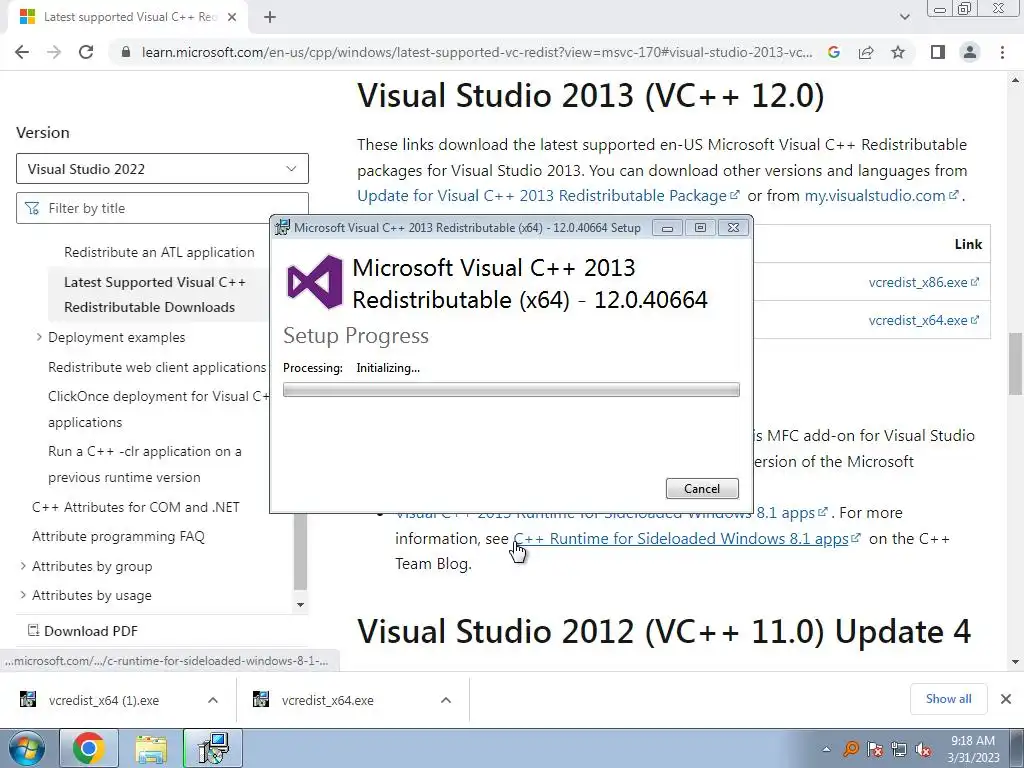The image size is (1024, 768).
Task: View site lock information
Action: pyautogui.click(x=126, y=52)
